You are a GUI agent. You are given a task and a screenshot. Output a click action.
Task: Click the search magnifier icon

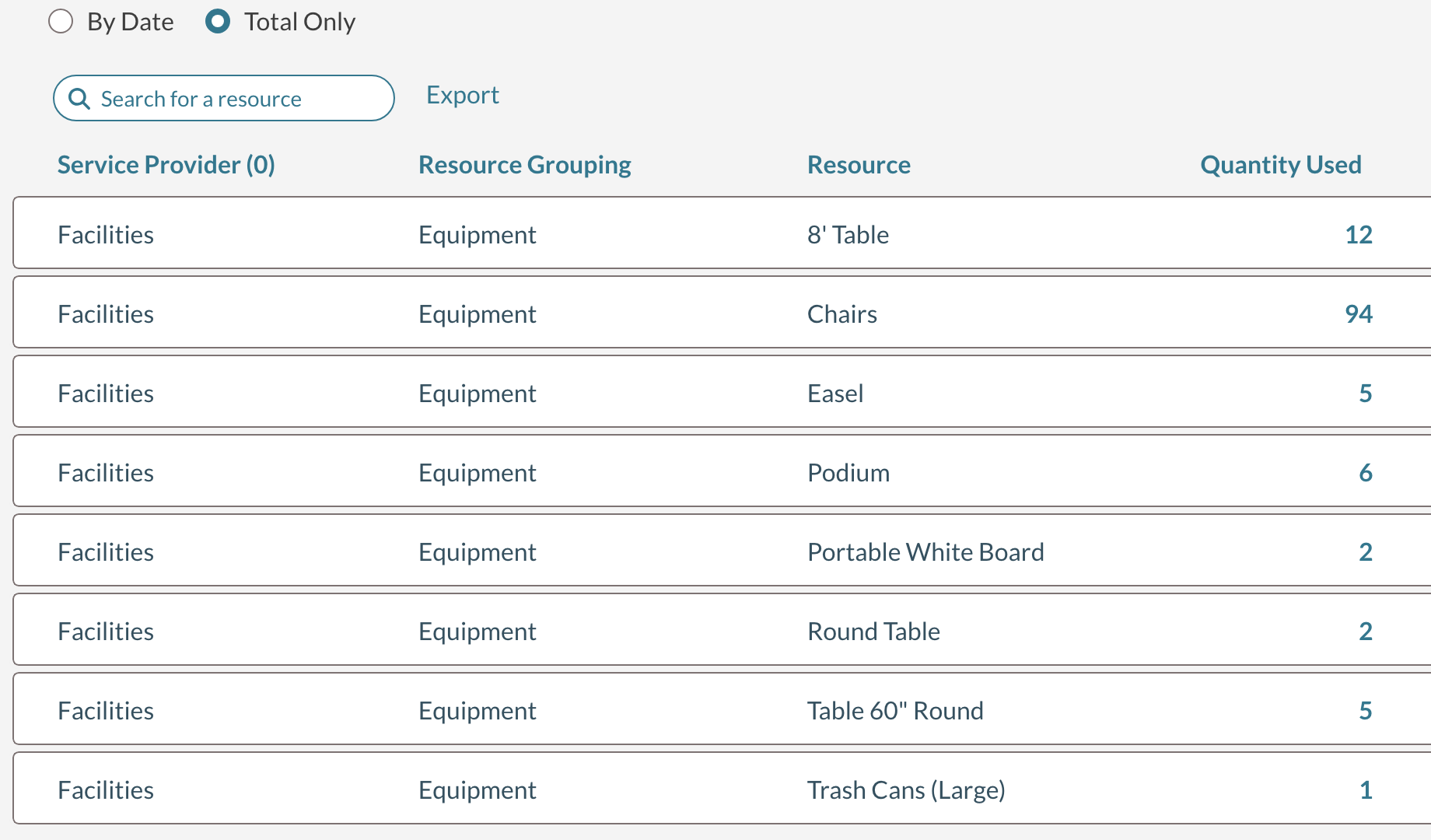[79, 99]
